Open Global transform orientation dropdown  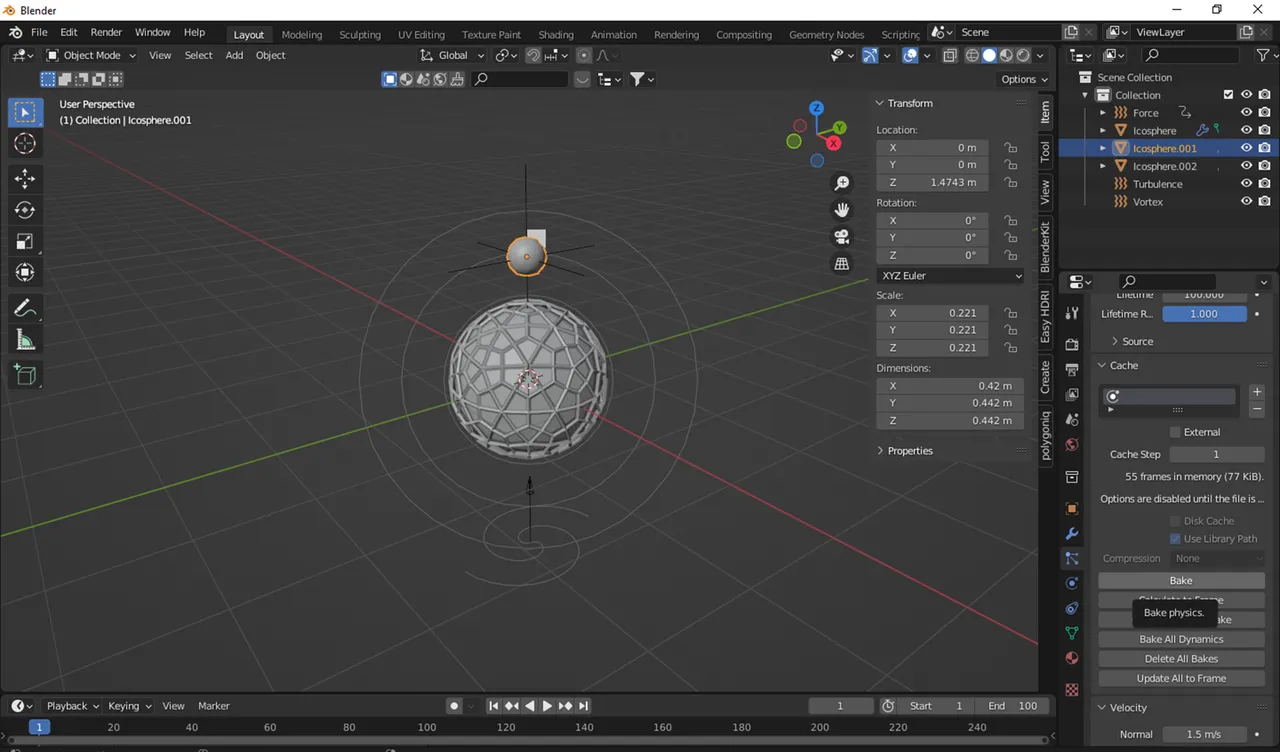pyautogui.click(x=452, y=56)
